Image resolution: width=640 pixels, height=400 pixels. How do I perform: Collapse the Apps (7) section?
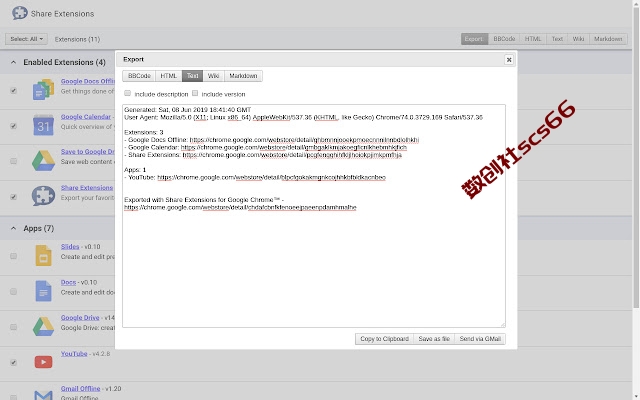pos(13,229)
